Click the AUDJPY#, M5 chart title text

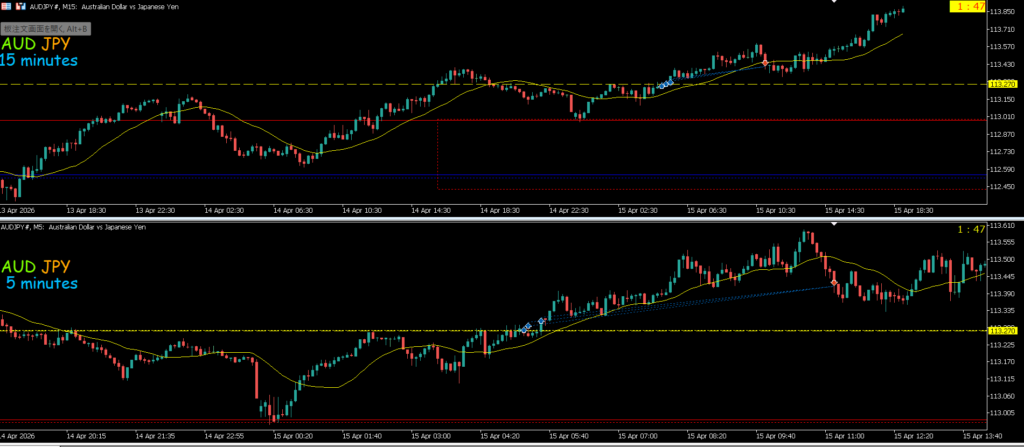click(75, 228)
